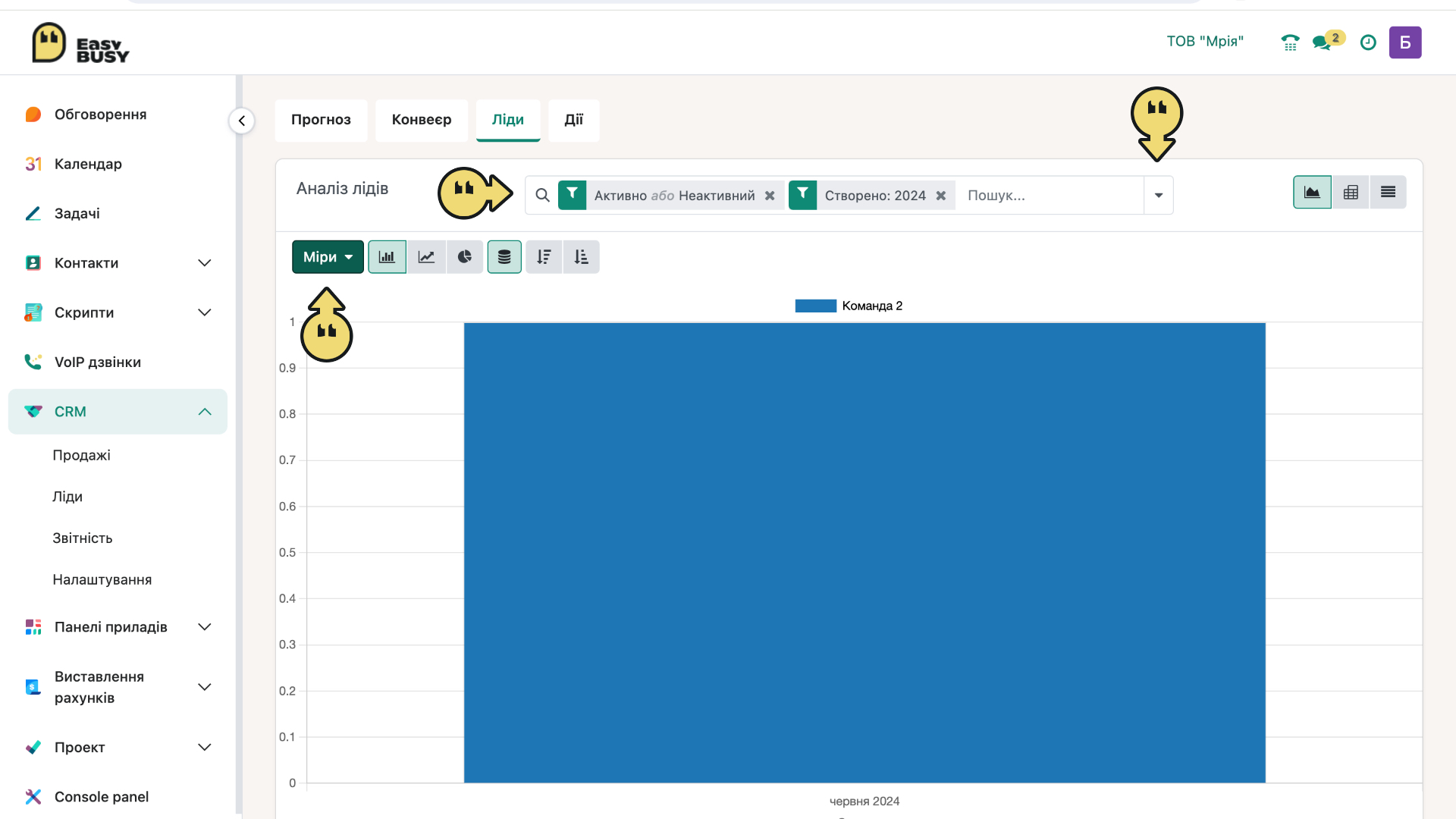Open the Прогноз tab
Viewport: 1456px width, 819px height.
(x=321, y=120)
